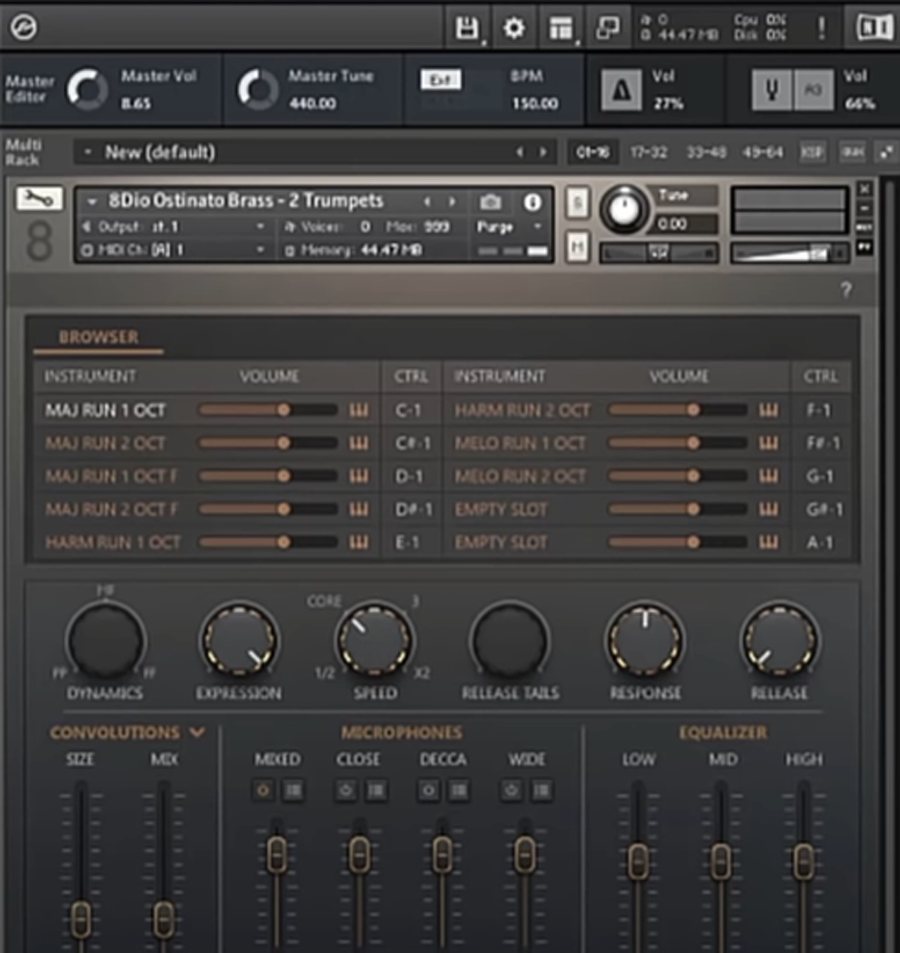Click the panic exclamation mark icon
Screen dimensions: 900x953
coord(822,28)
